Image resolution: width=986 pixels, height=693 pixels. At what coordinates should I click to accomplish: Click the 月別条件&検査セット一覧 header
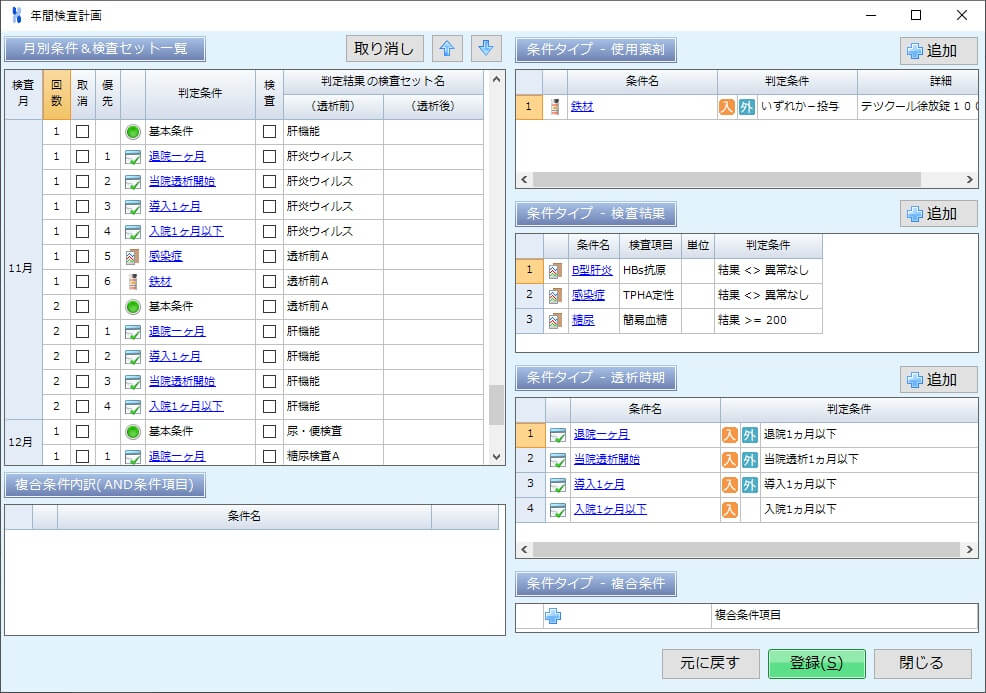[x=107, y=47]
